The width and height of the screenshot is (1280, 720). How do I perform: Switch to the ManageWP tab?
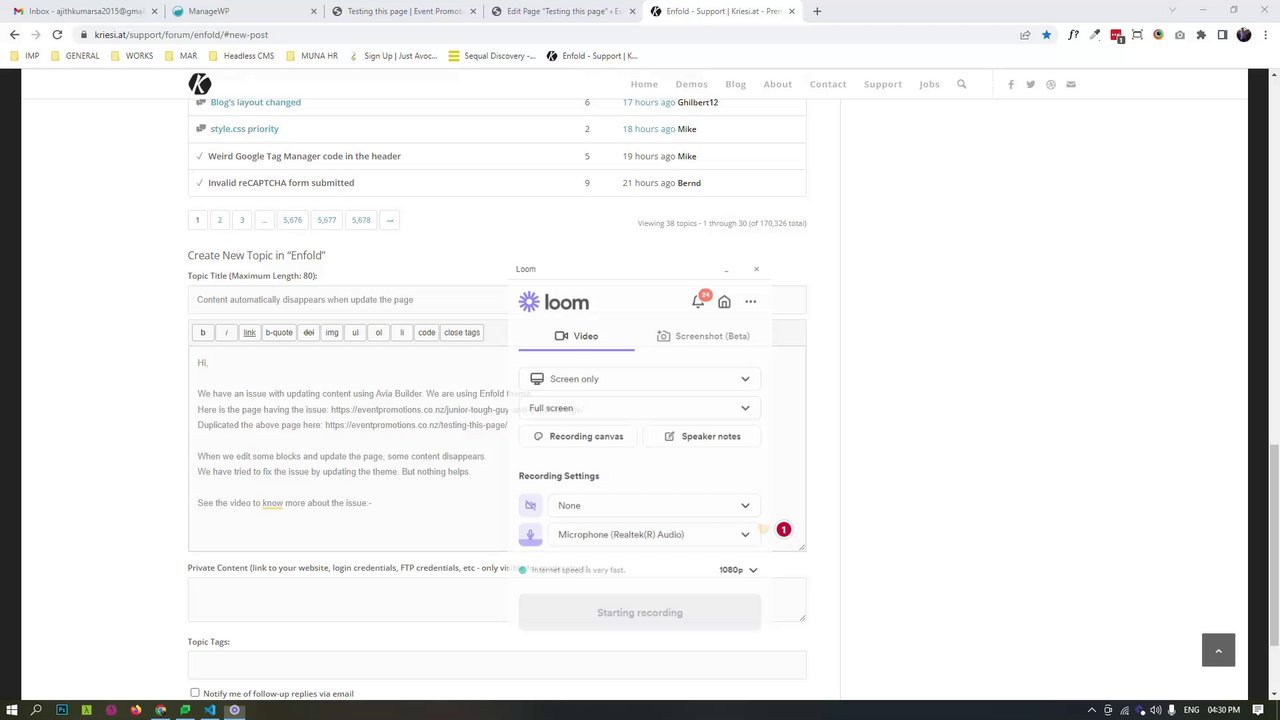[x=243, y=11]
